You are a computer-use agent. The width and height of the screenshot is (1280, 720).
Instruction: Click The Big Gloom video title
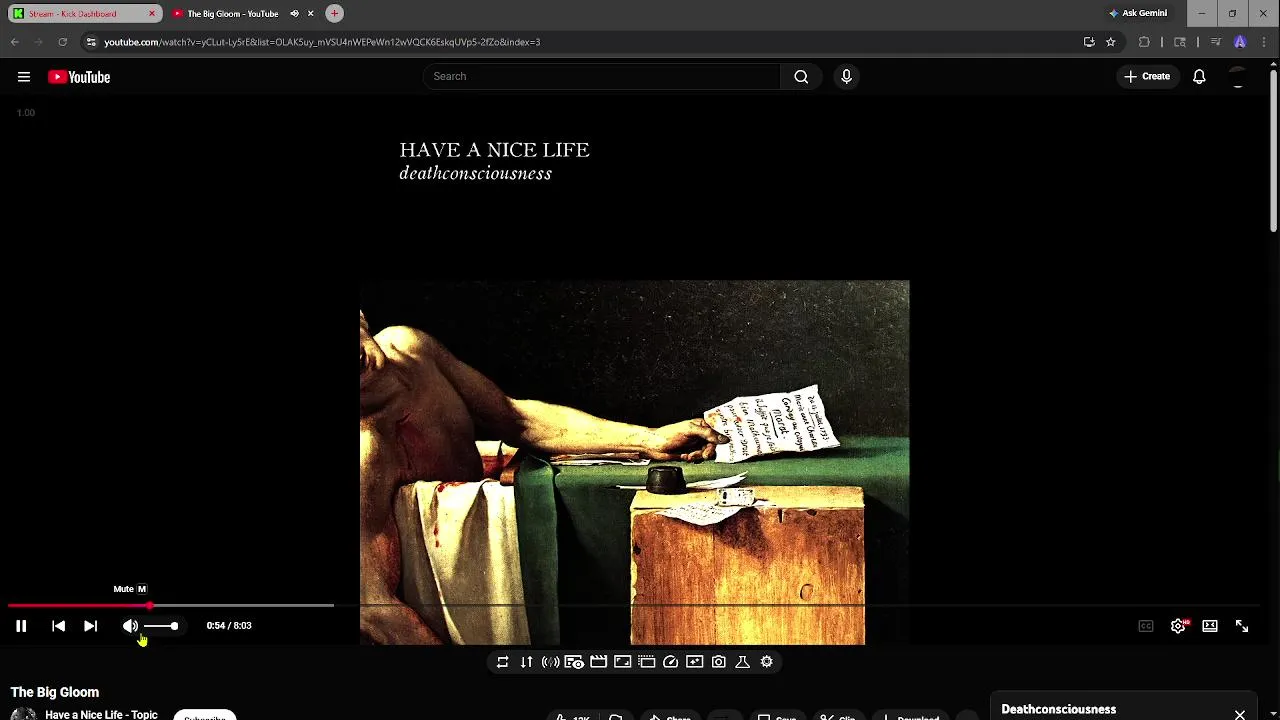click(55, 692)
